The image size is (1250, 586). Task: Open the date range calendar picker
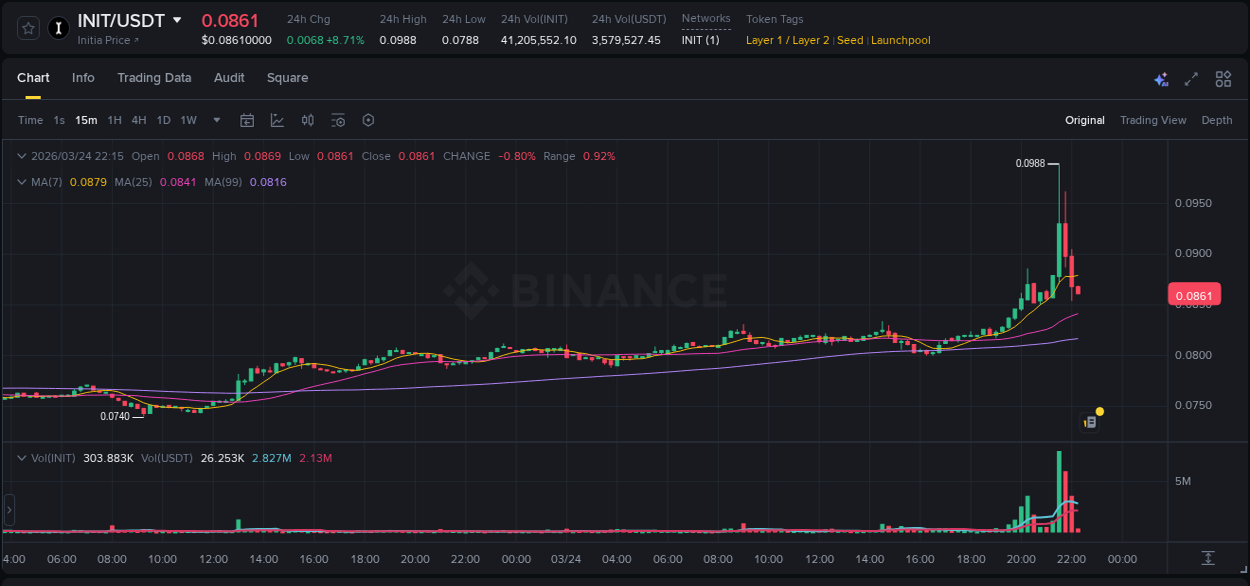point(247,119)
